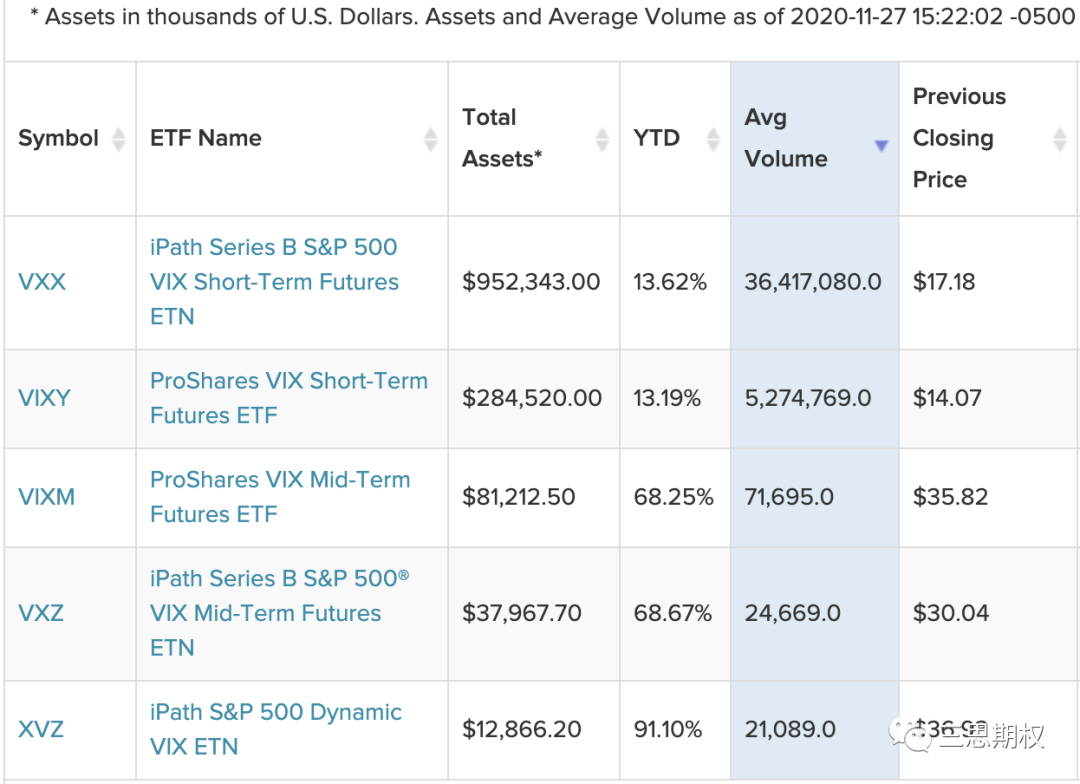The image size is (1080, 784).
Task: Click the VIXM ticker link
Action: 46,497
